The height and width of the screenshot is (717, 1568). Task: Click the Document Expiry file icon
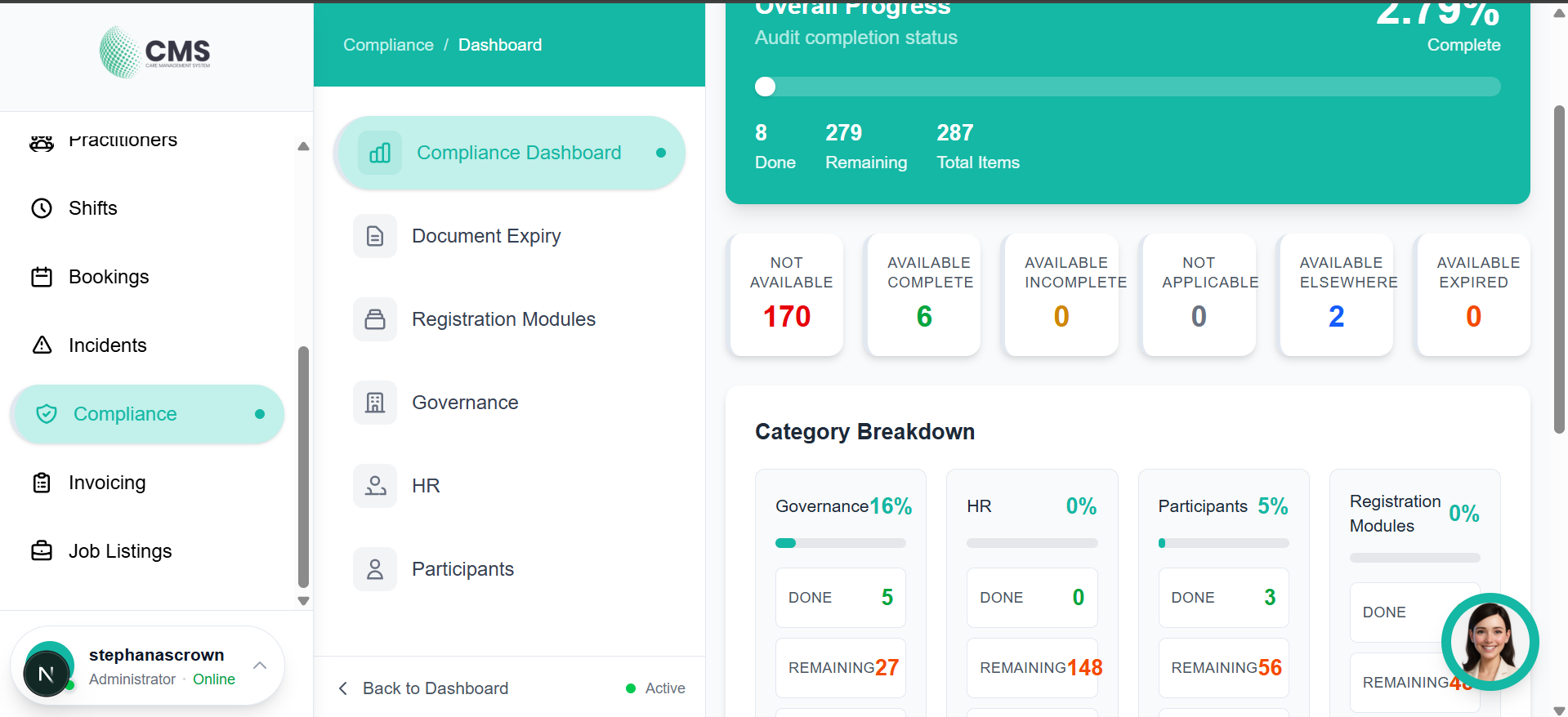(375, 236)
